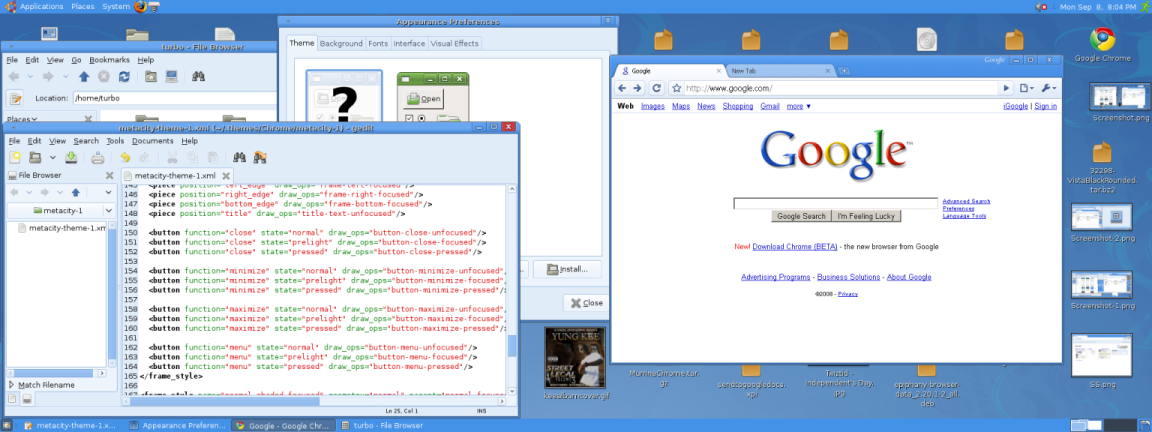Open Google Chrome desktop shortcut icon
This screenshot has width=1152, height=432.
click(x=1102, y=40)
